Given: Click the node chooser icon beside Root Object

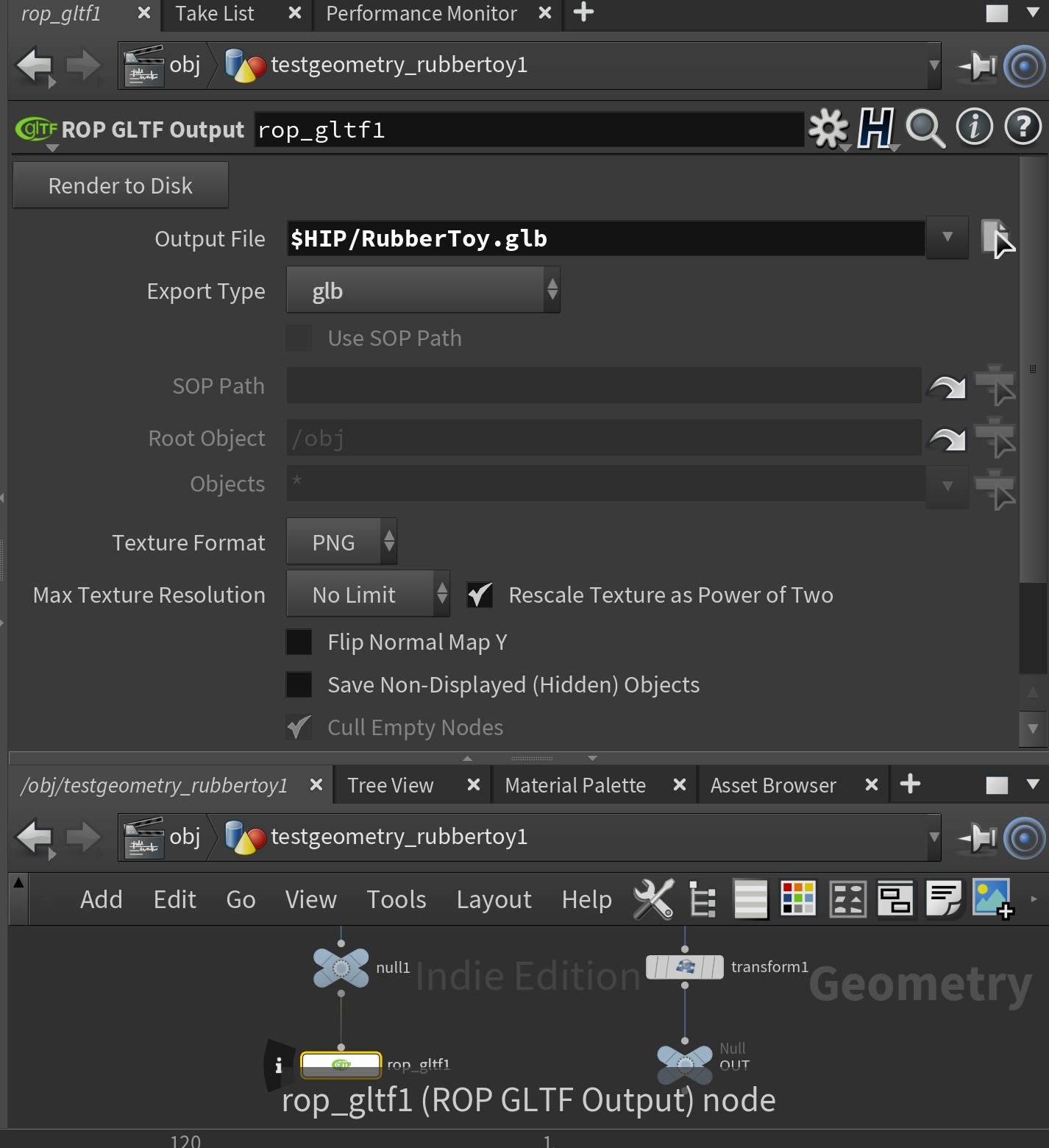Looking at the screenshot, I should pos(995,437).
